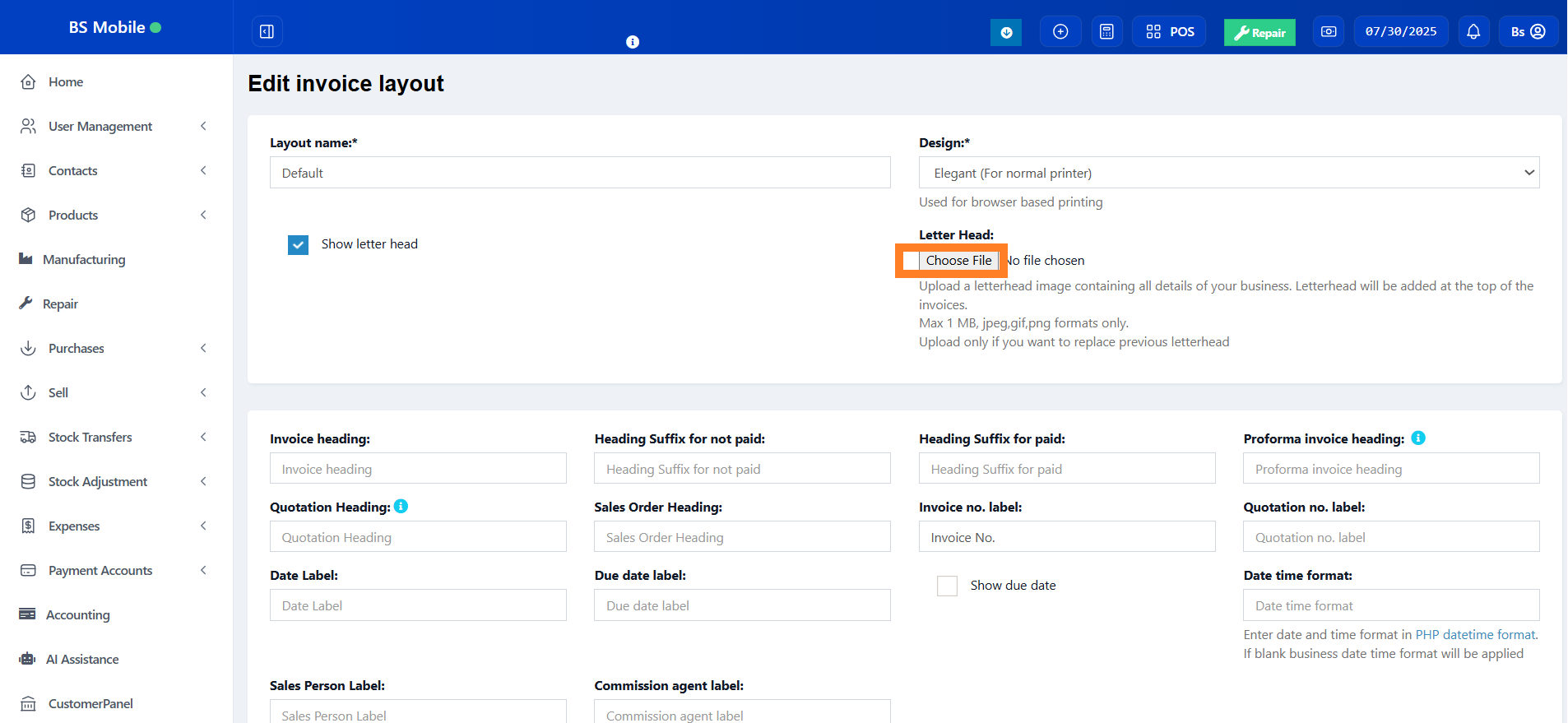Collapse the sidebar with the panel toggle icon
Viewport: 1568px width, 723px height.
(267, 31)
